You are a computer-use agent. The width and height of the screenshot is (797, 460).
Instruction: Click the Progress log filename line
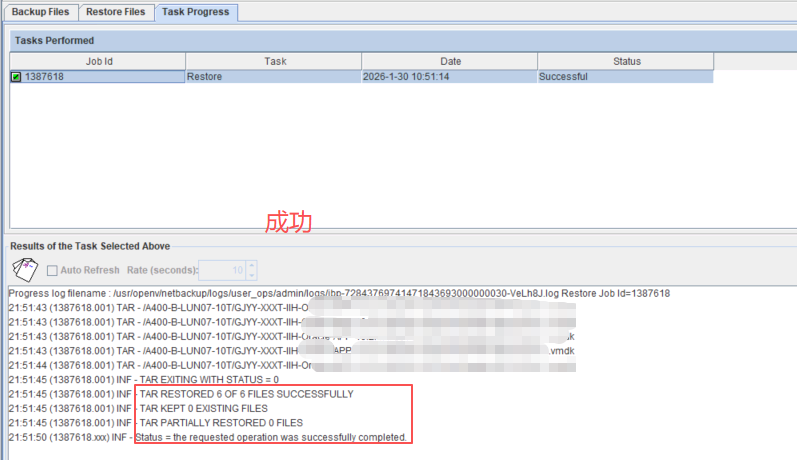(x=339, y=293)
